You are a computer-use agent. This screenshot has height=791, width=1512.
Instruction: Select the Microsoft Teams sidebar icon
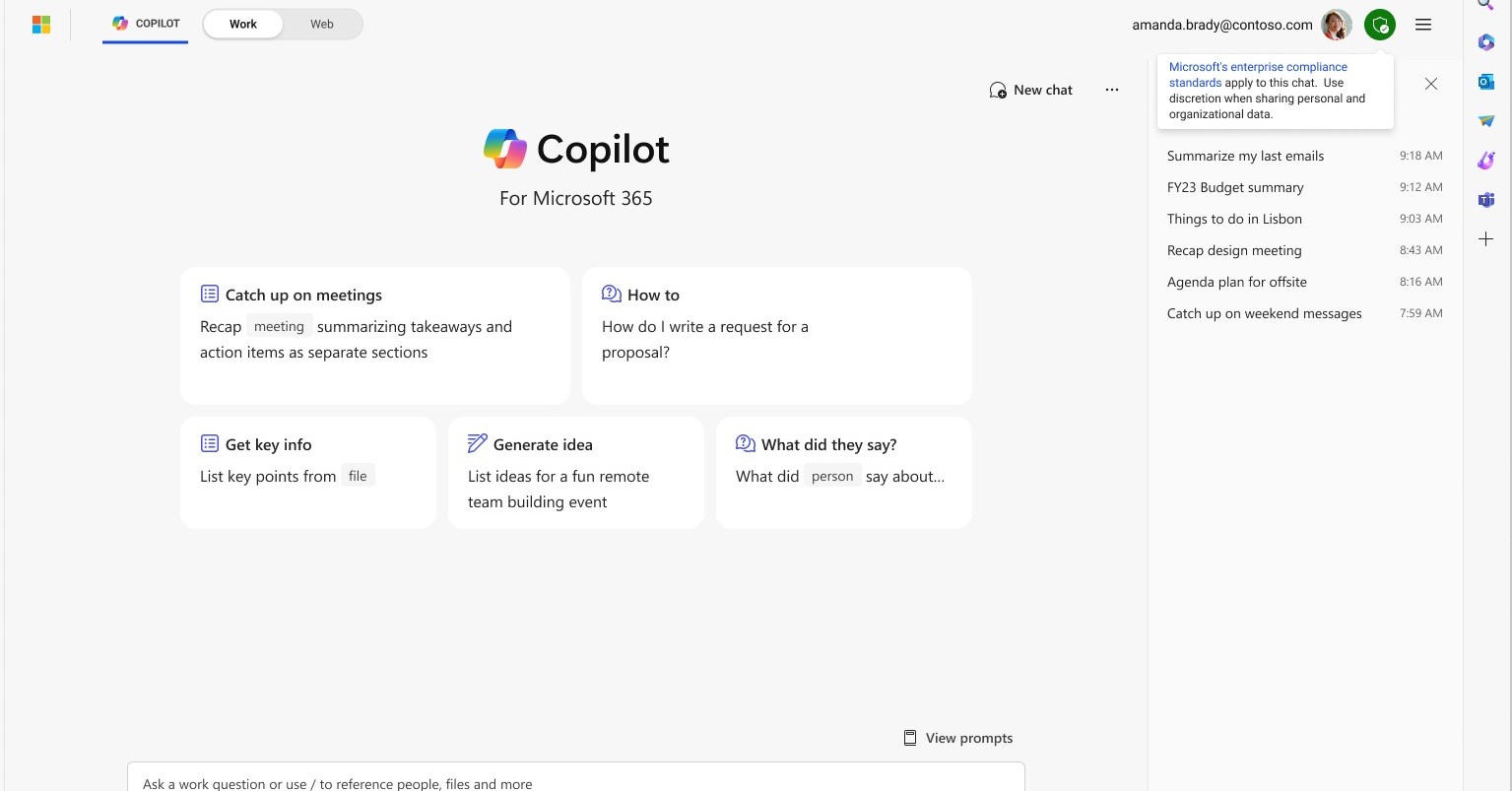[x=1486, y=200]
